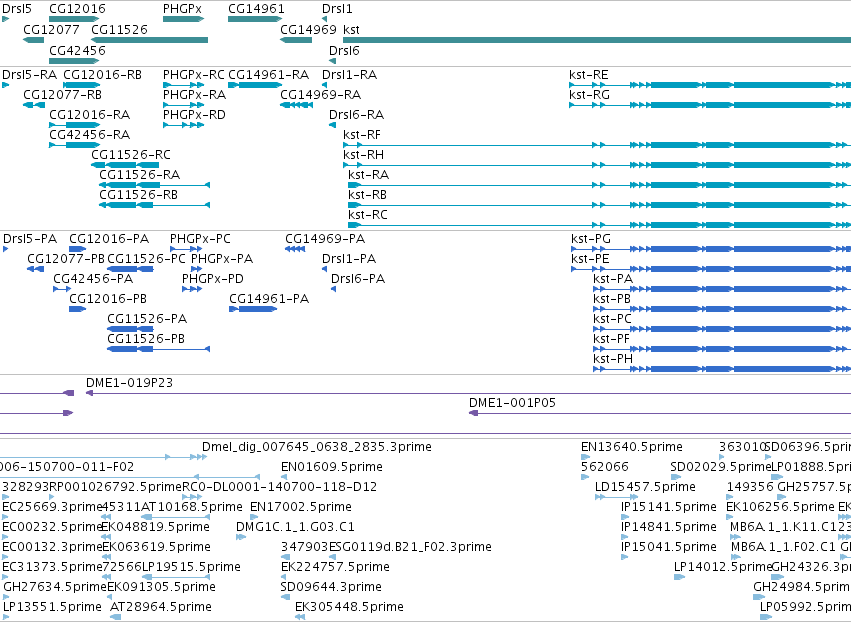Select the CG12016-PA protein label

[x=109, y=239]
